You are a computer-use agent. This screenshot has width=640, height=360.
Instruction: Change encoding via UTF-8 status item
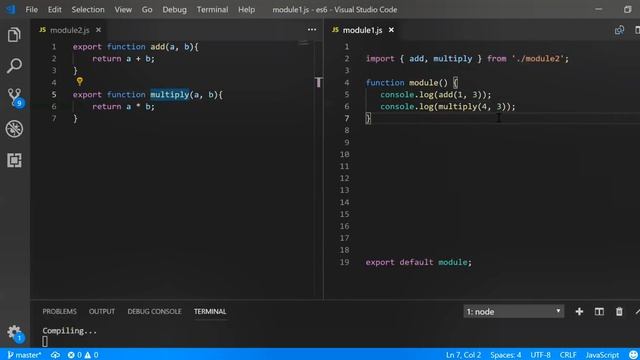[x=540, y=355]
